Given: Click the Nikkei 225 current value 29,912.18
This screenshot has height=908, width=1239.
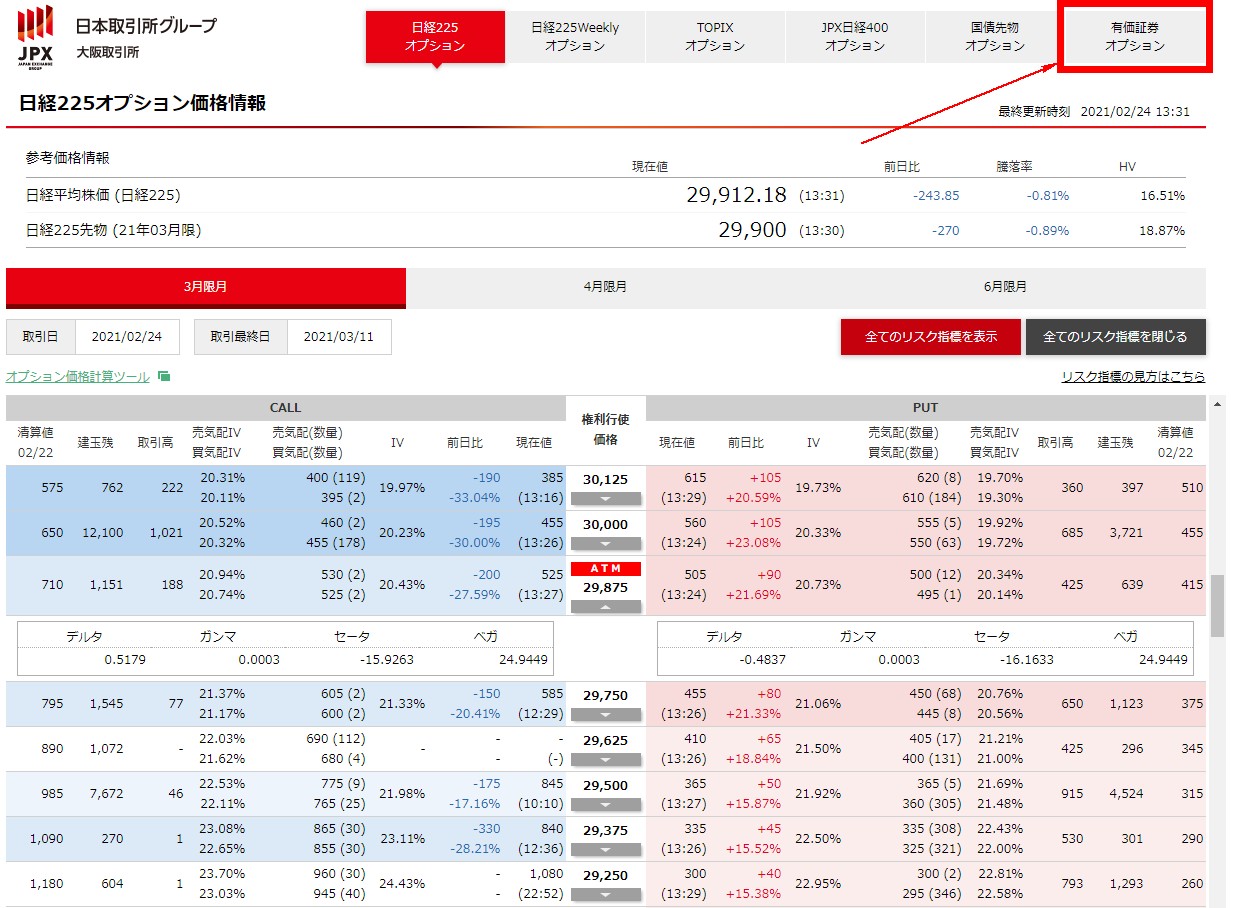Looking at the screenshot, I should tap(737, 195).
